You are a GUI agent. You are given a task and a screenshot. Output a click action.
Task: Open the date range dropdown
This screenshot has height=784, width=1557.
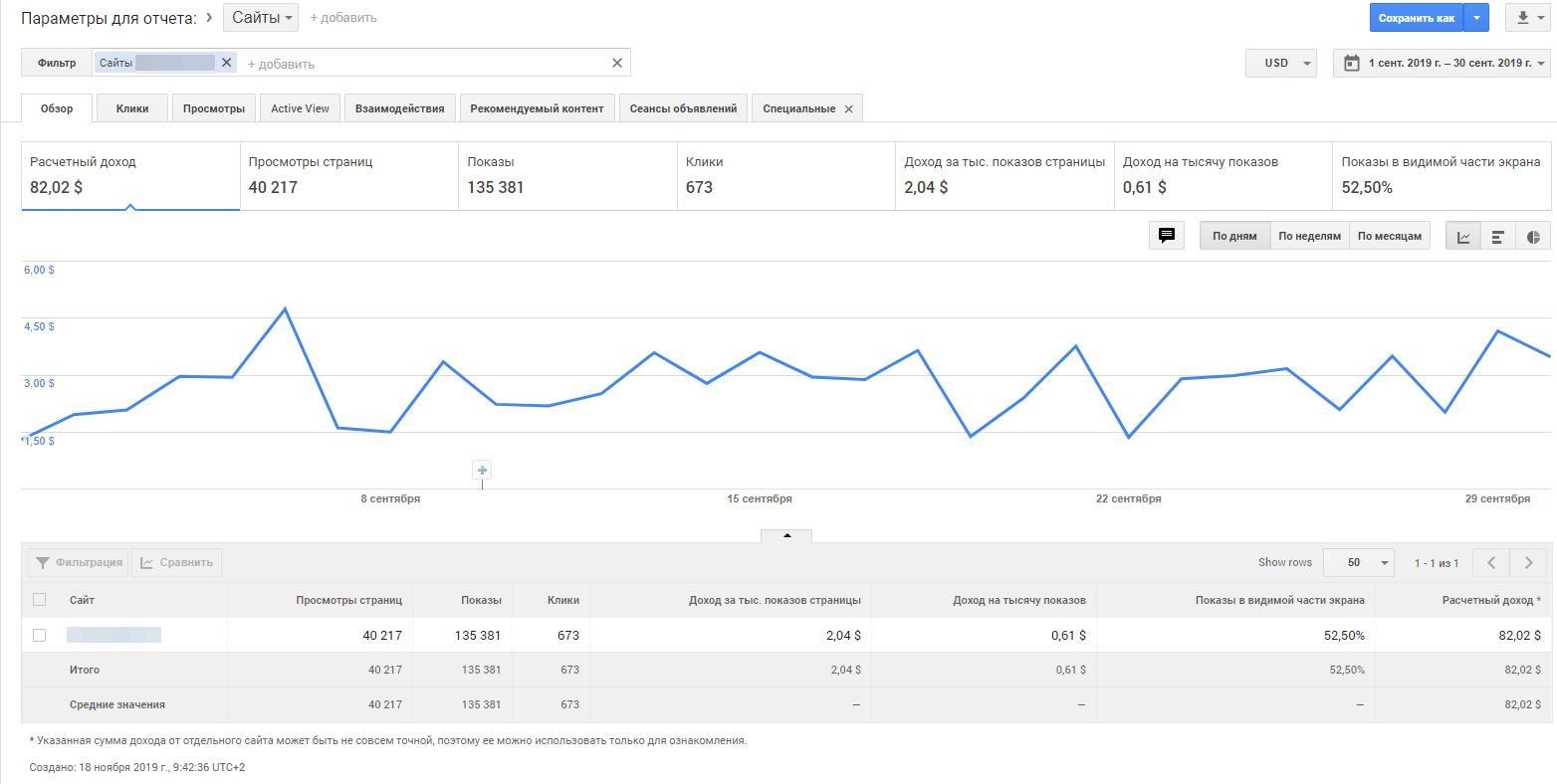(x=1442, y=63)
